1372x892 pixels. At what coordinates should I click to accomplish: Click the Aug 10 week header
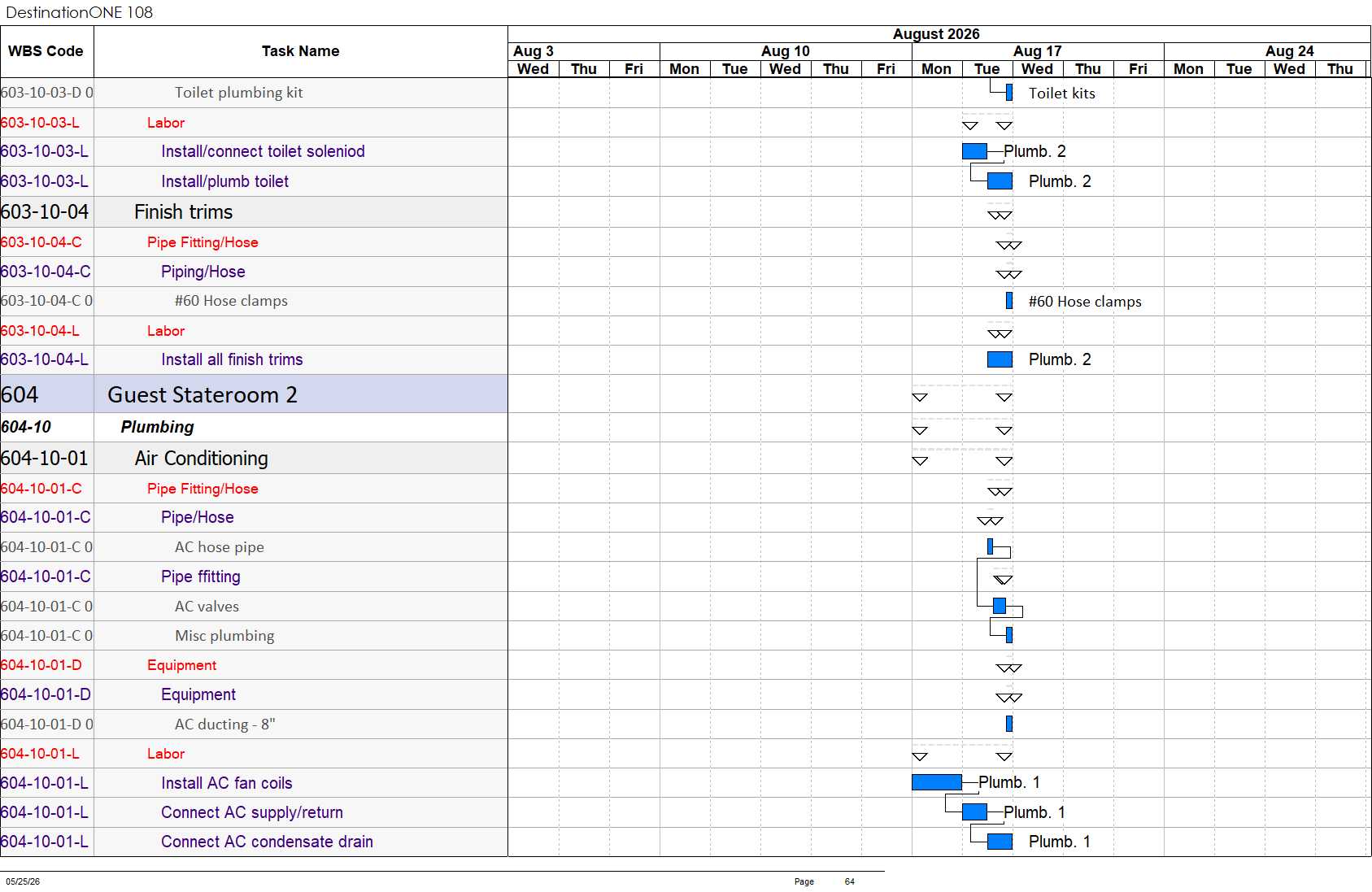[x=786, y=51]
